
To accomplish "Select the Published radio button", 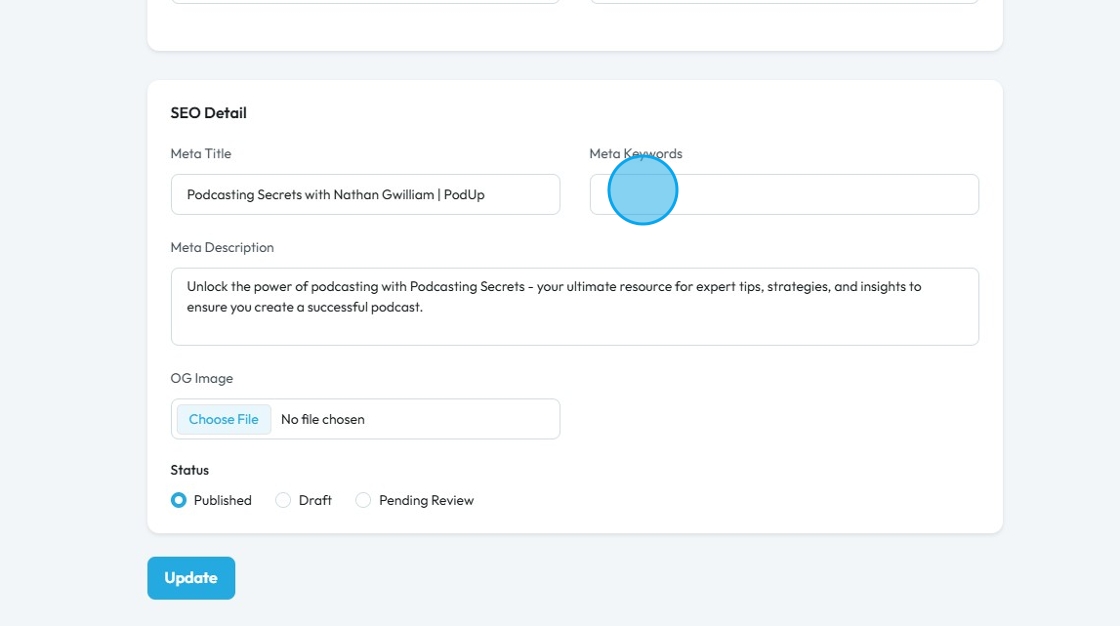I will tap(179, 500).
